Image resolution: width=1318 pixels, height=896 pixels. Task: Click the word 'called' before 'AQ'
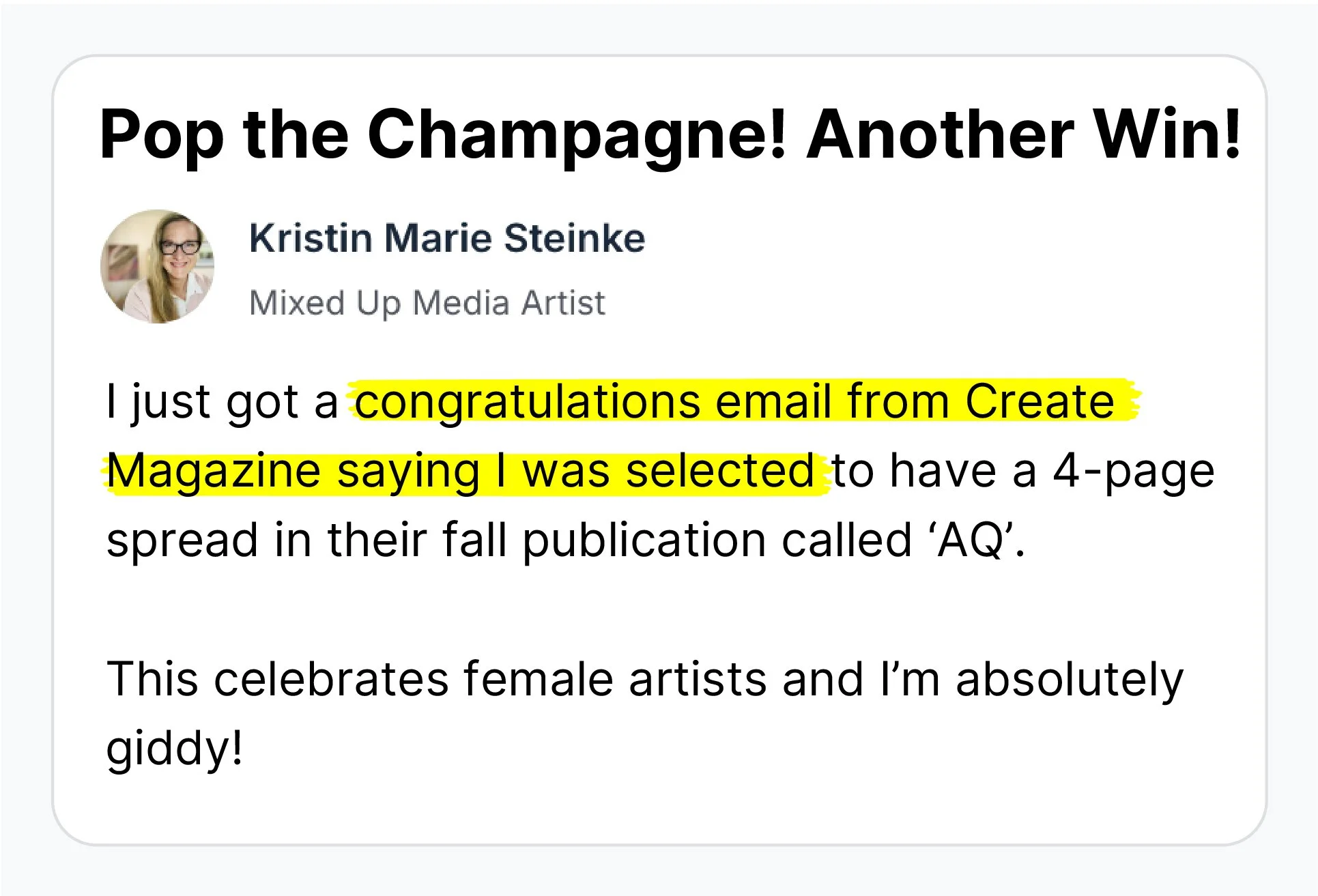pos(846,540)
